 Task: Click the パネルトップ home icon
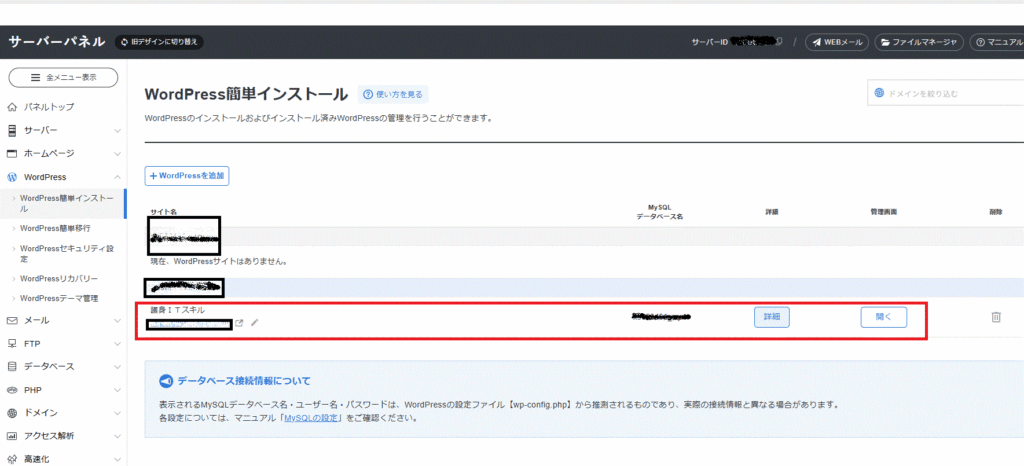tap(12, 107)
